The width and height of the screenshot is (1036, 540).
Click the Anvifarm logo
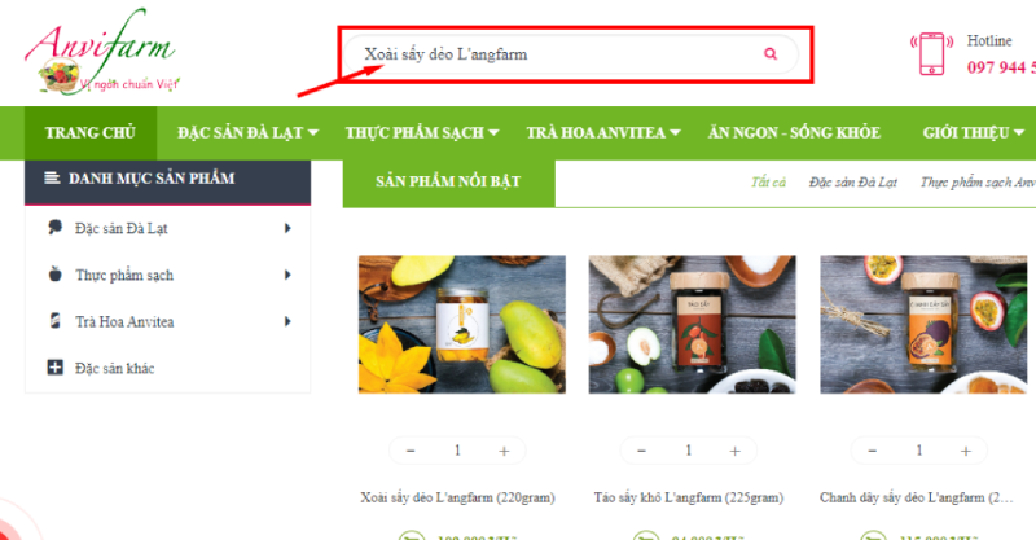(101, 53)
